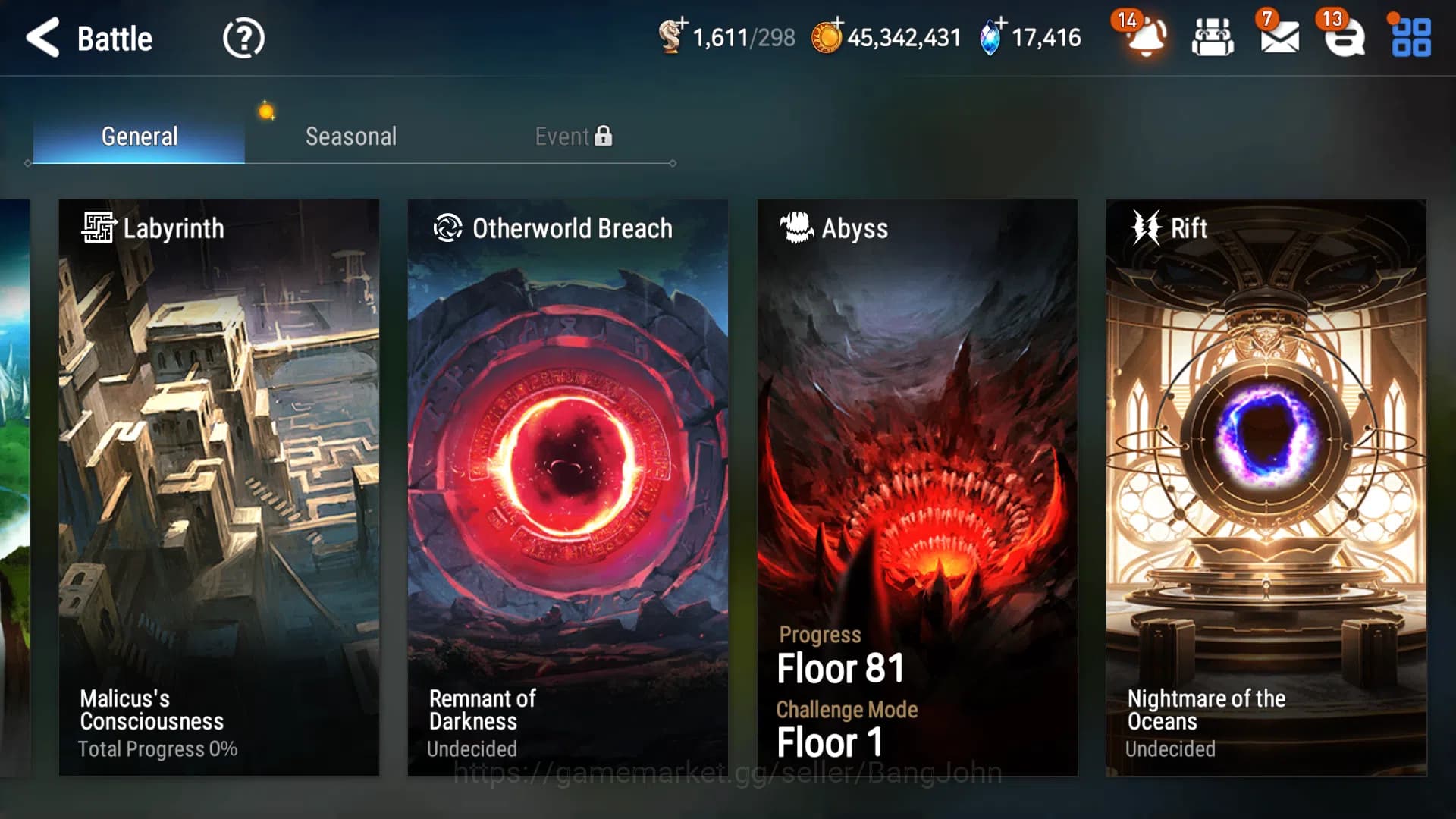Open the help question mark icon
Viewport: 1456px width, 819px height.
(243, 38)
